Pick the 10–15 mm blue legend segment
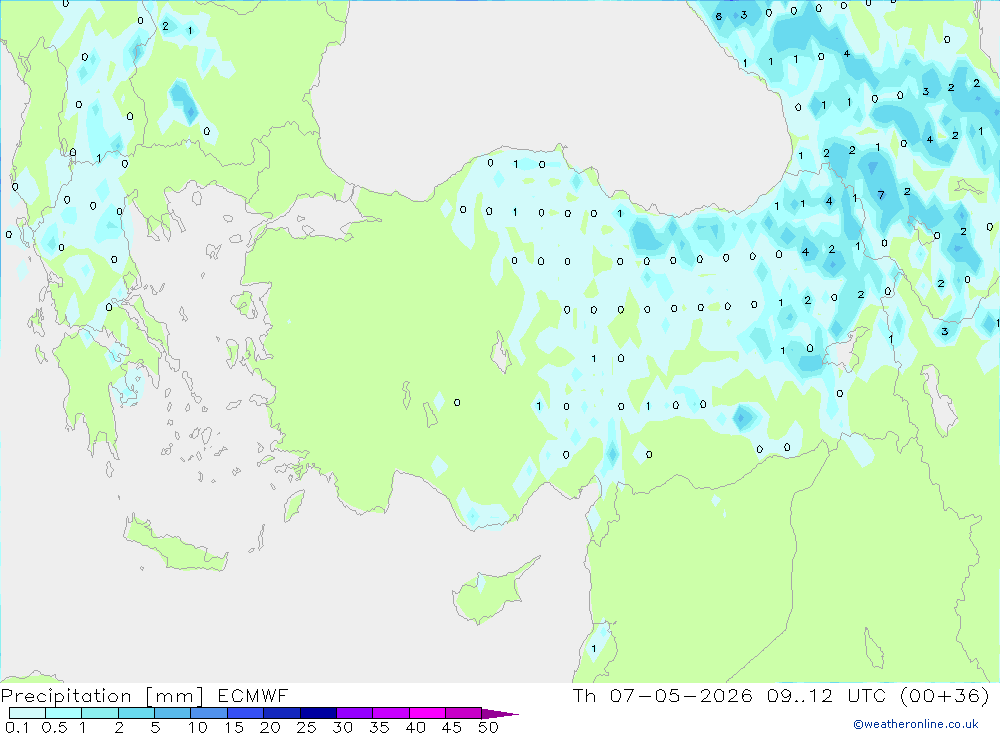1000x733 pixels. point(209,713)
